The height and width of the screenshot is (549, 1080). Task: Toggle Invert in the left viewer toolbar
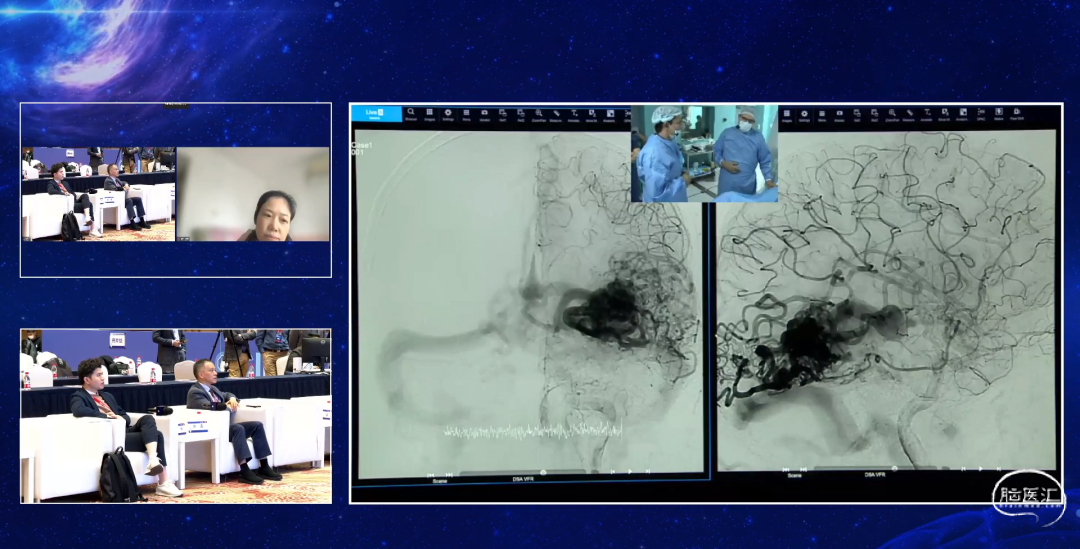coord(484,114)
